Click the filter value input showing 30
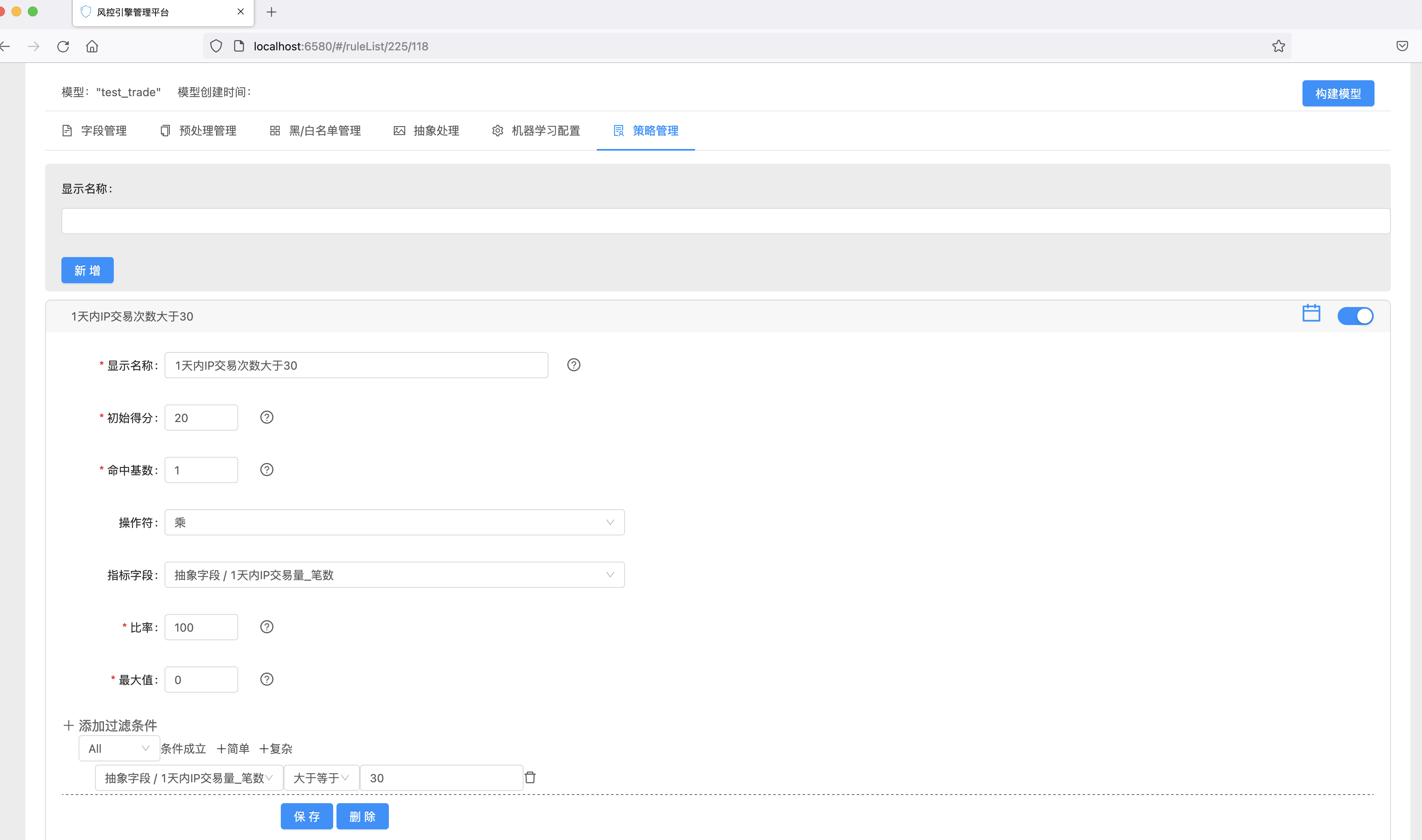Viewport: 1422px width, 840px height. click(x=441, y=778)
